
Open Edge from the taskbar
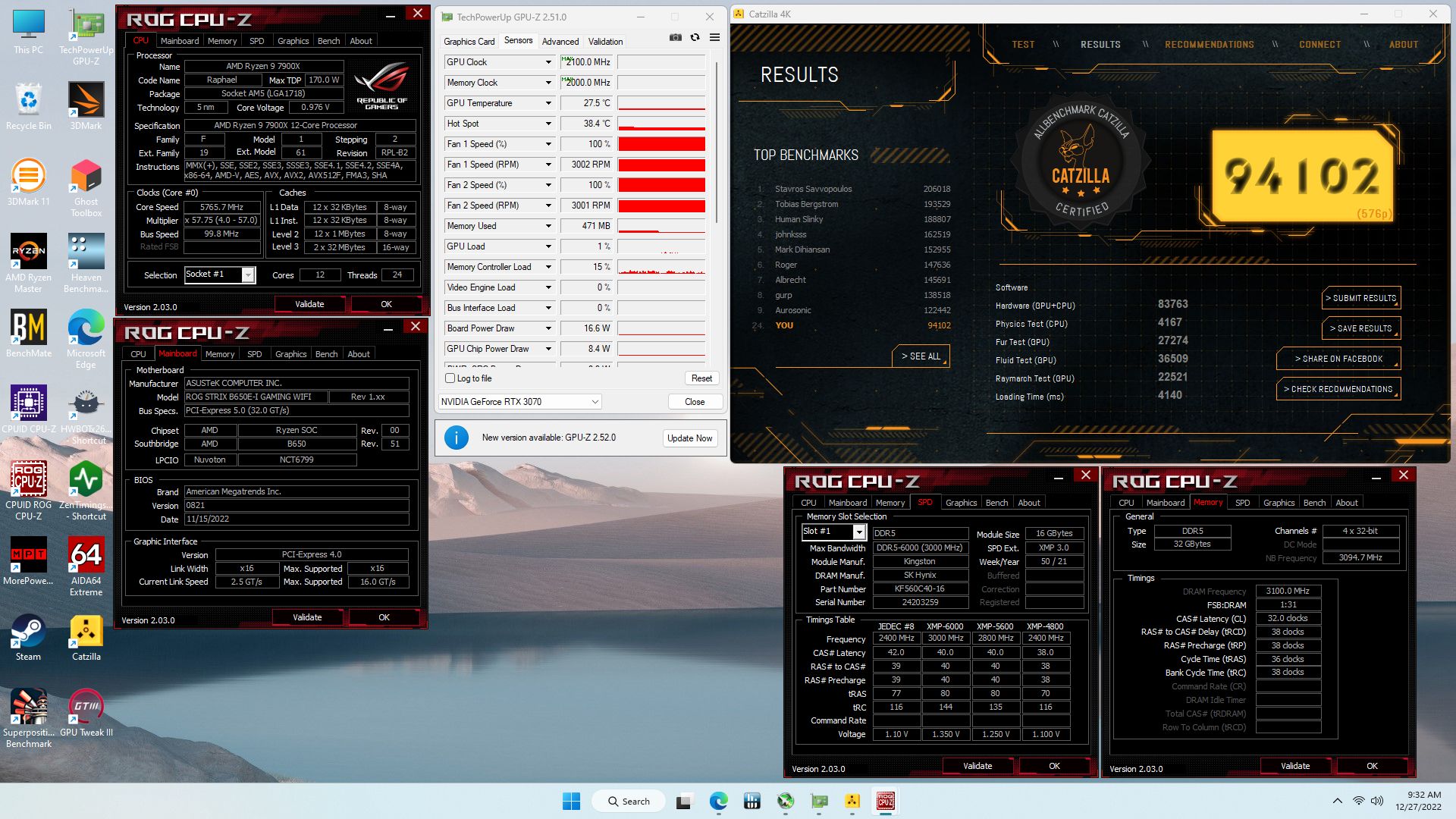coord(718,801)
